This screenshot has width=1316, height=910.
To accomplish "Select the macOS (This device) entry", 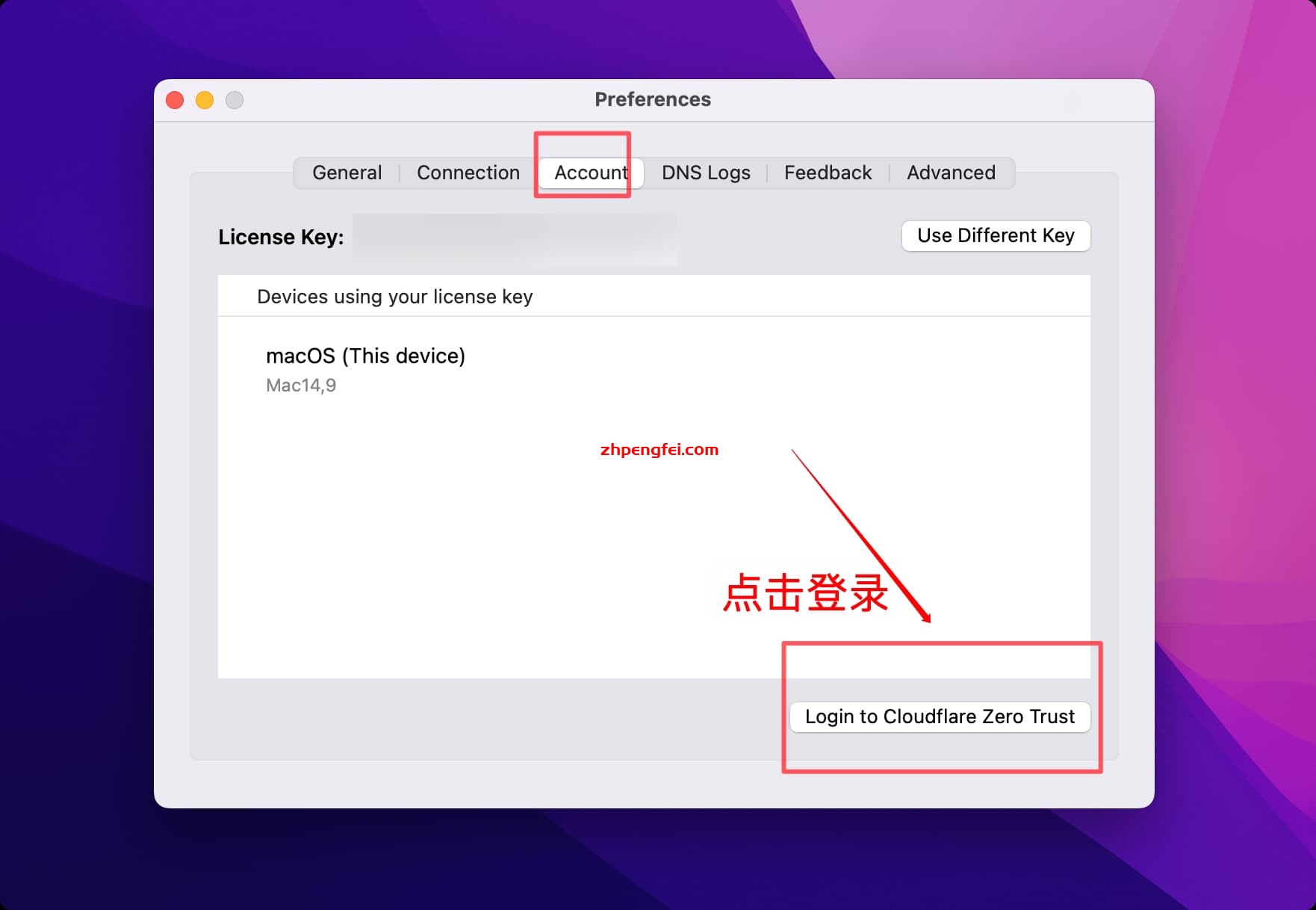I will point(365,356).
